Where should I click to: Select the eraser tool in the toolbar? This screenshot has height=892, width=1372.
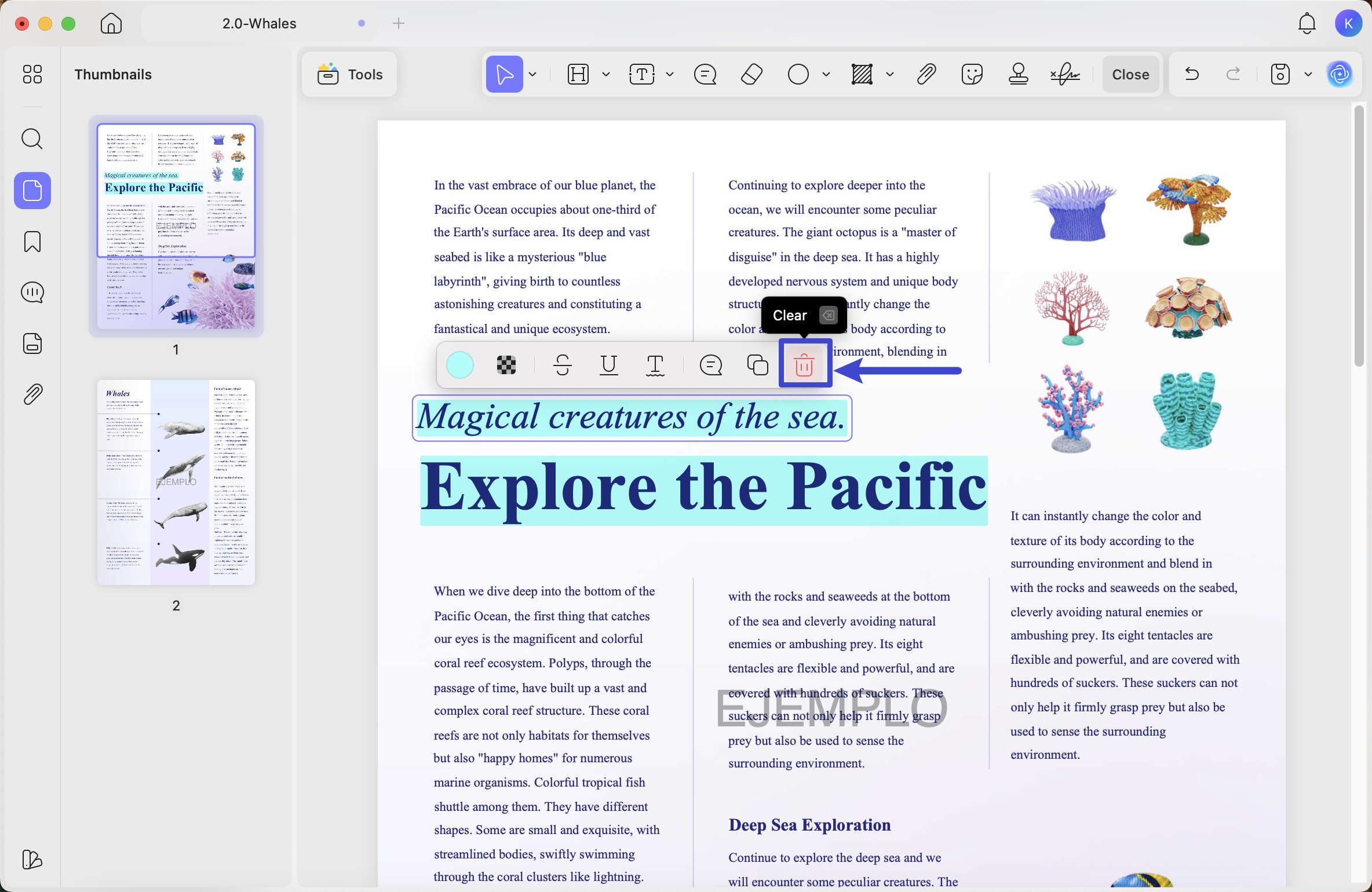point(752,74)
